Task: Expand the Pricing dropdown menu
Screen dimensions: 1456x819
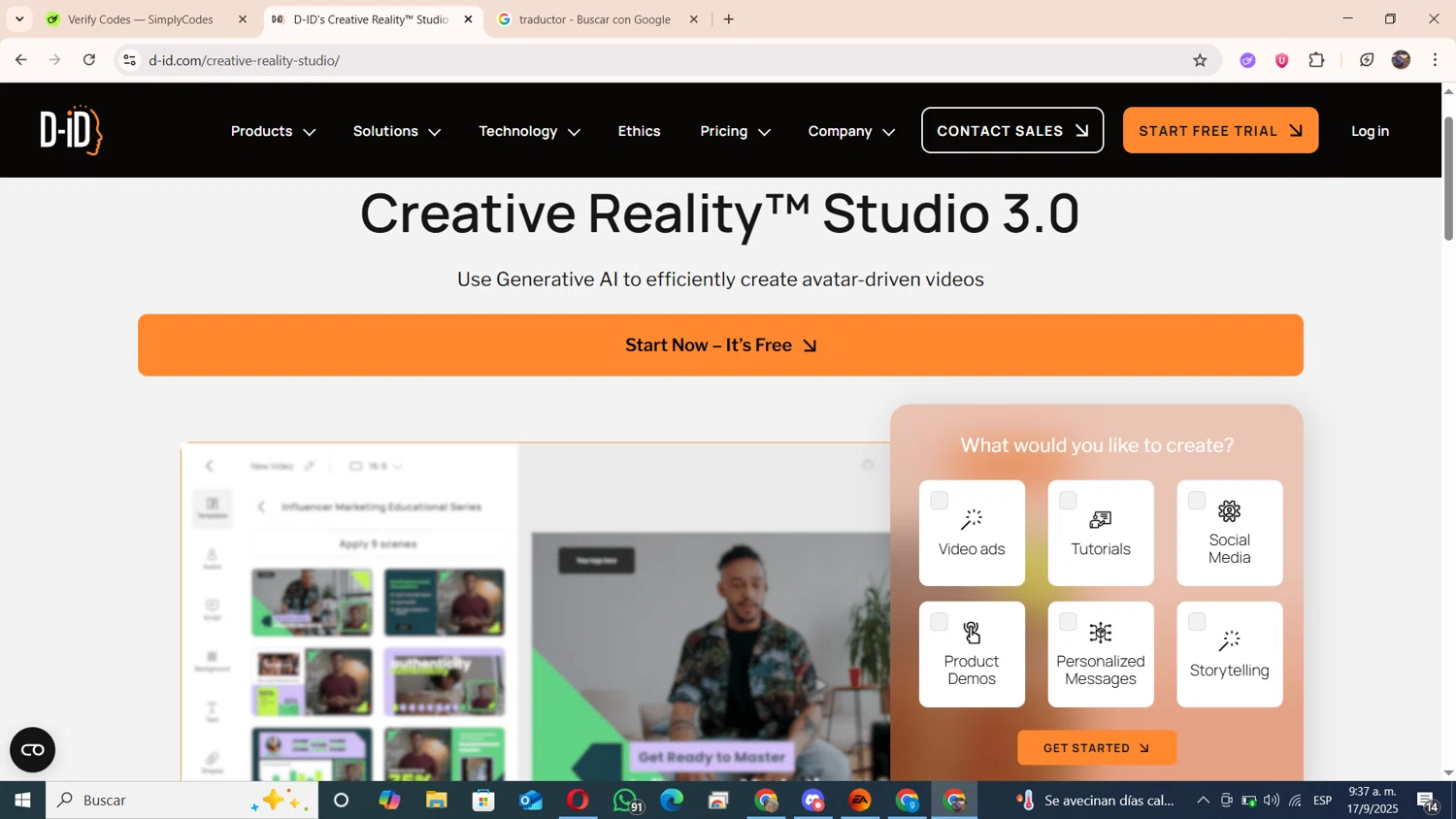Action: 735,131
